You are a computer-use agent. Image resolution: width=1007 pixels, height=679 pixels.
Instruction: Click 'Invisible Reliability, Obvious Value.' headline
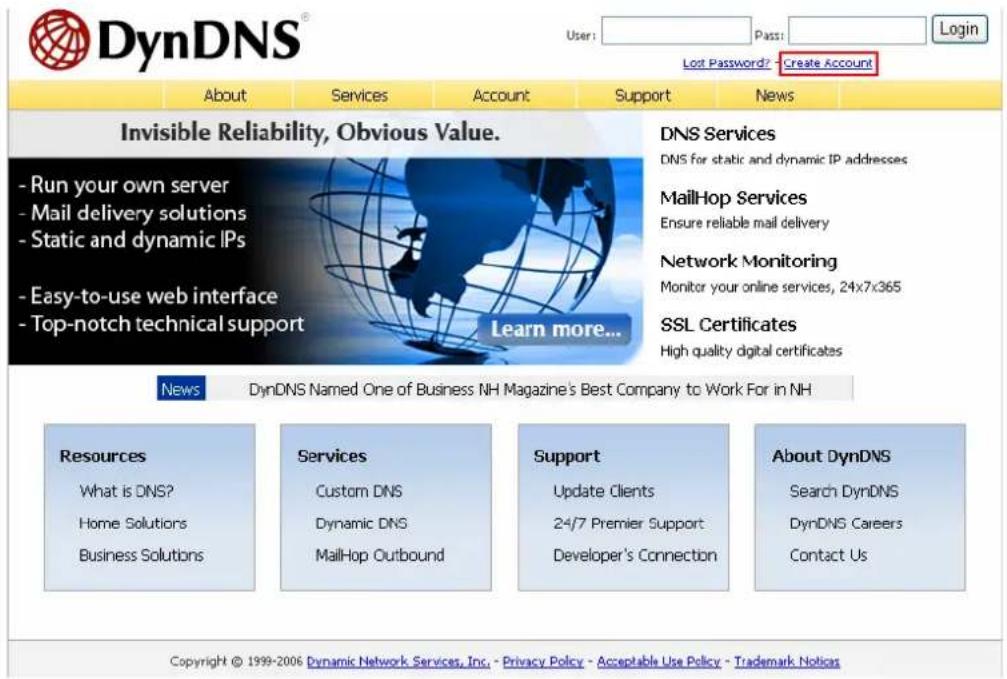[310, 132]
